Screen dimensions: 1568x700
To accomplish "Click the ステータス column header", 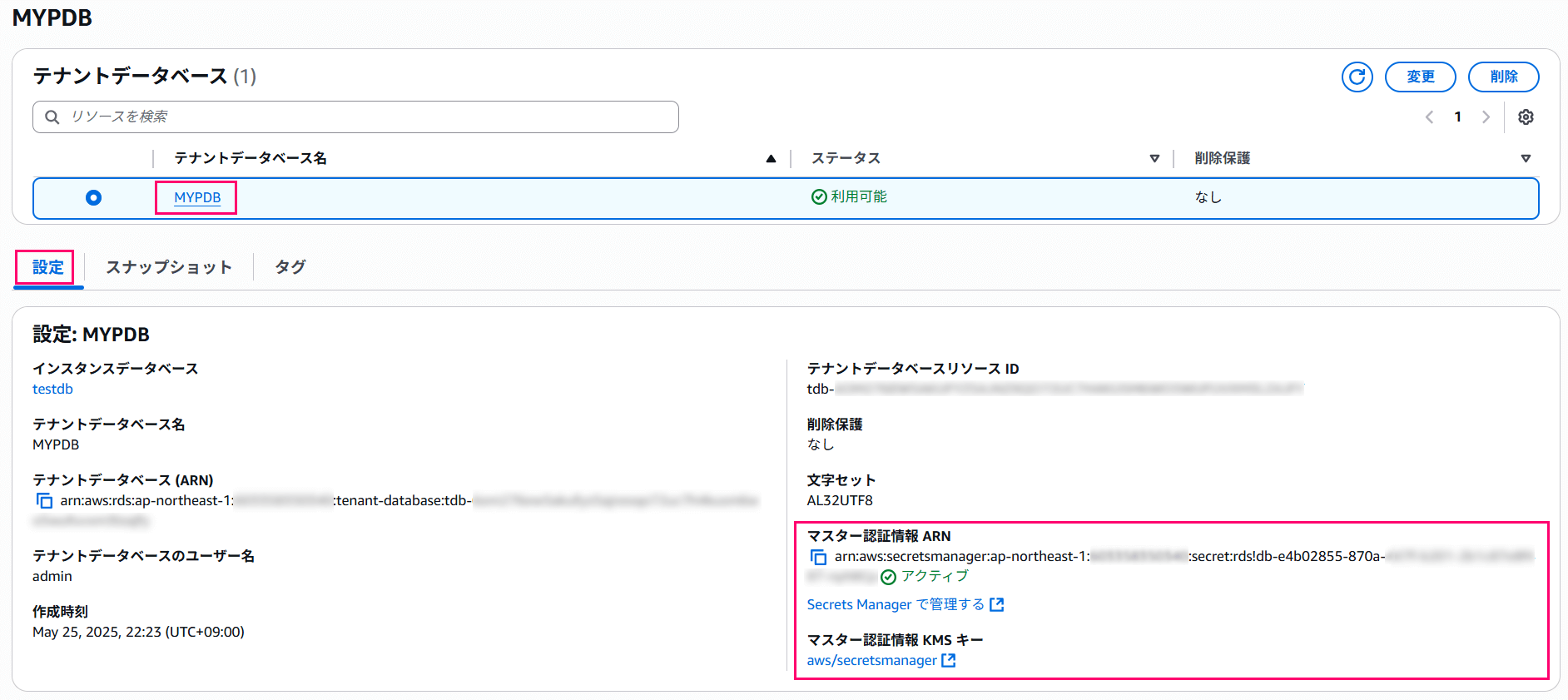I will point(846,158).
